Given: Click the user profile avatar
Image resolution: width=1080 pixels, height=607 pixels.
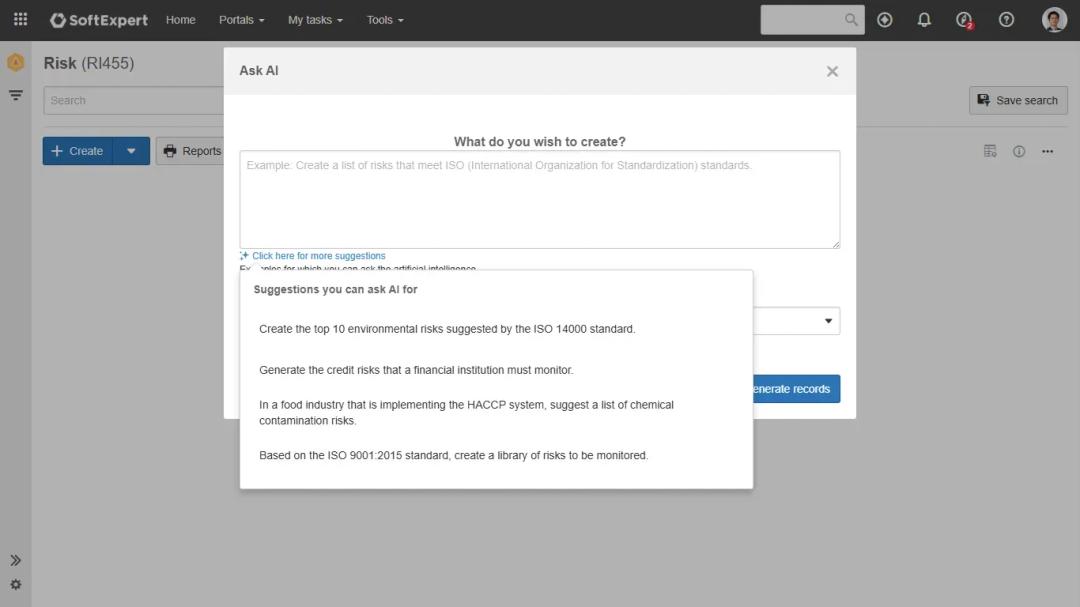Looking at the screenshot, I should [x=1054, y=20].
